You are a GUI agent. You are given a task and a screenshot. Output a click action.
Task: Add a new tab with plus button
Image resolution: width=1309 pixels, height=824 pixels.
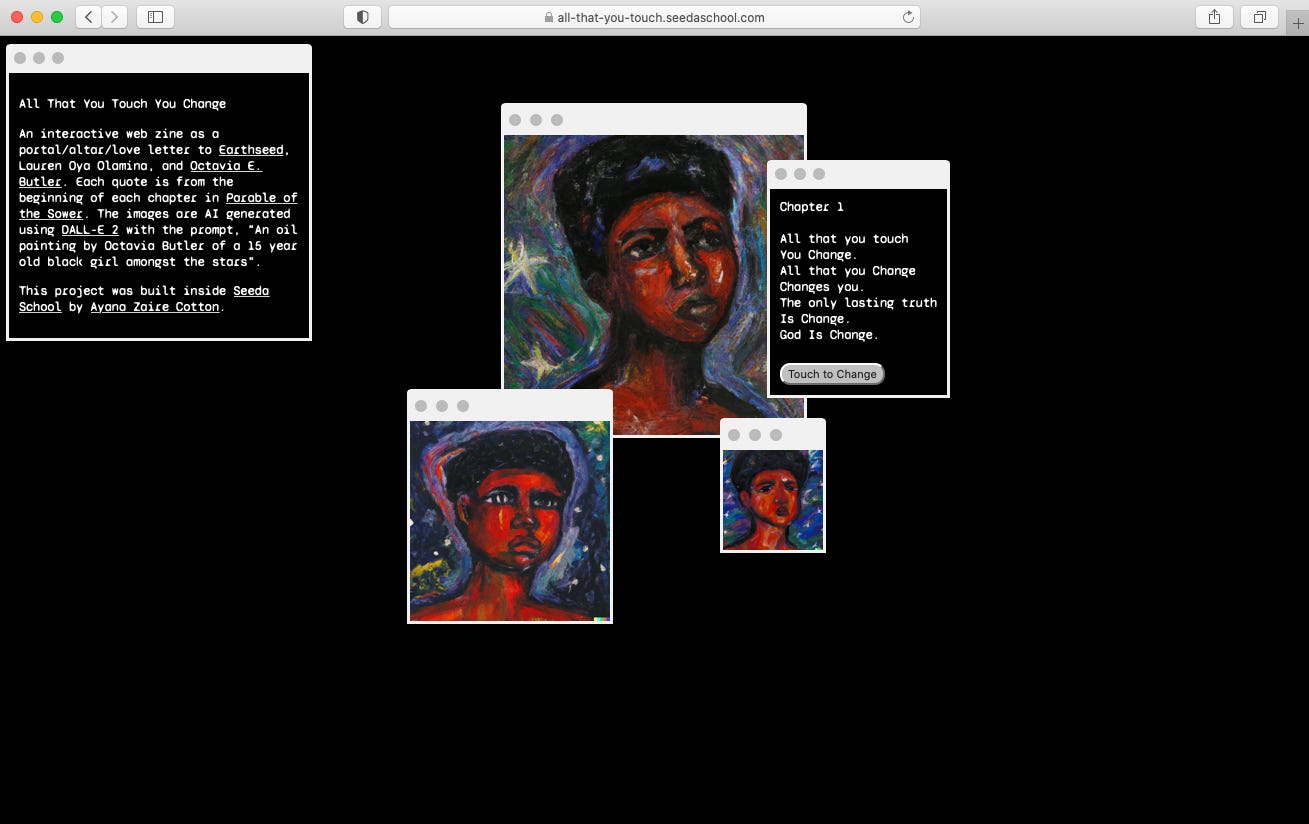tap(1298, 24)
